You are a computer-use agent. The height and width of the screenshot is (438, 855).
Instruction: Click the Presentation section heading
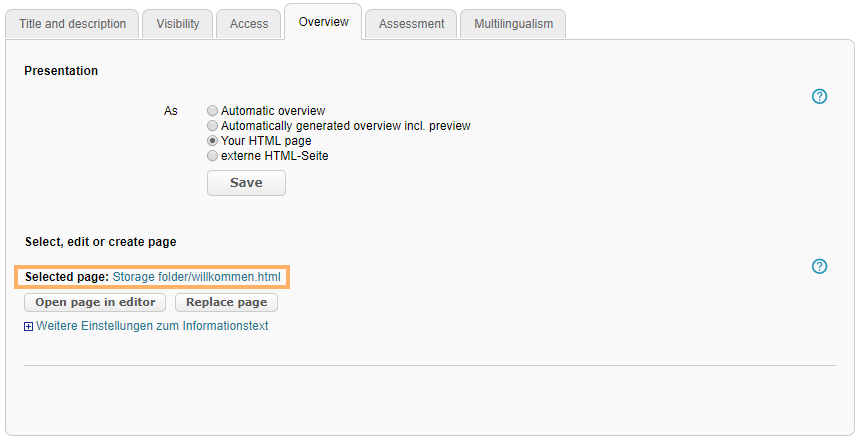[61, 71]
